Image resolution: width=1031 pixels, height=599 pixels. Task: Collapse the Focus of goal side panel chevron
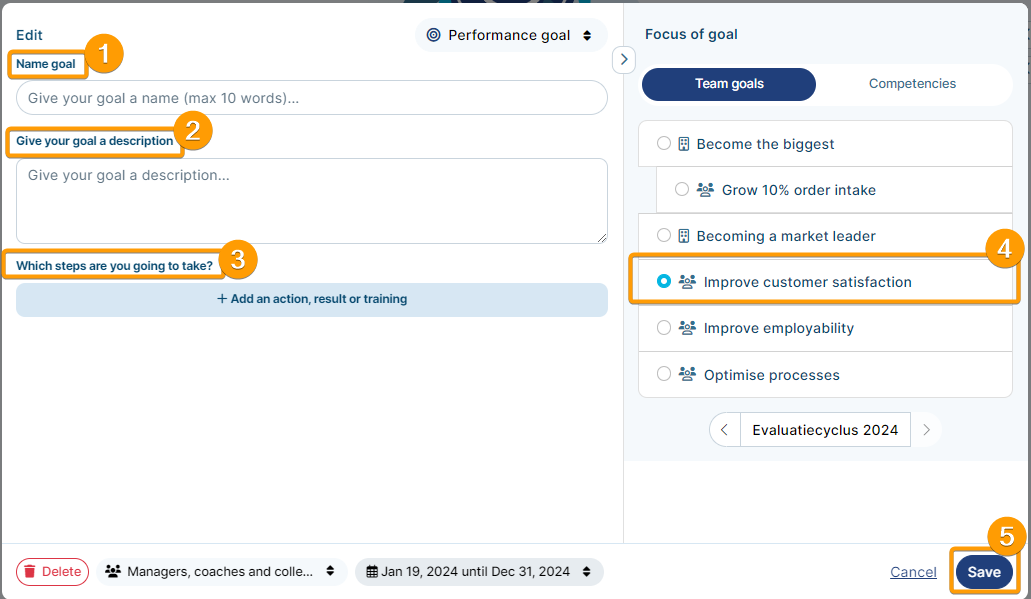624,60
